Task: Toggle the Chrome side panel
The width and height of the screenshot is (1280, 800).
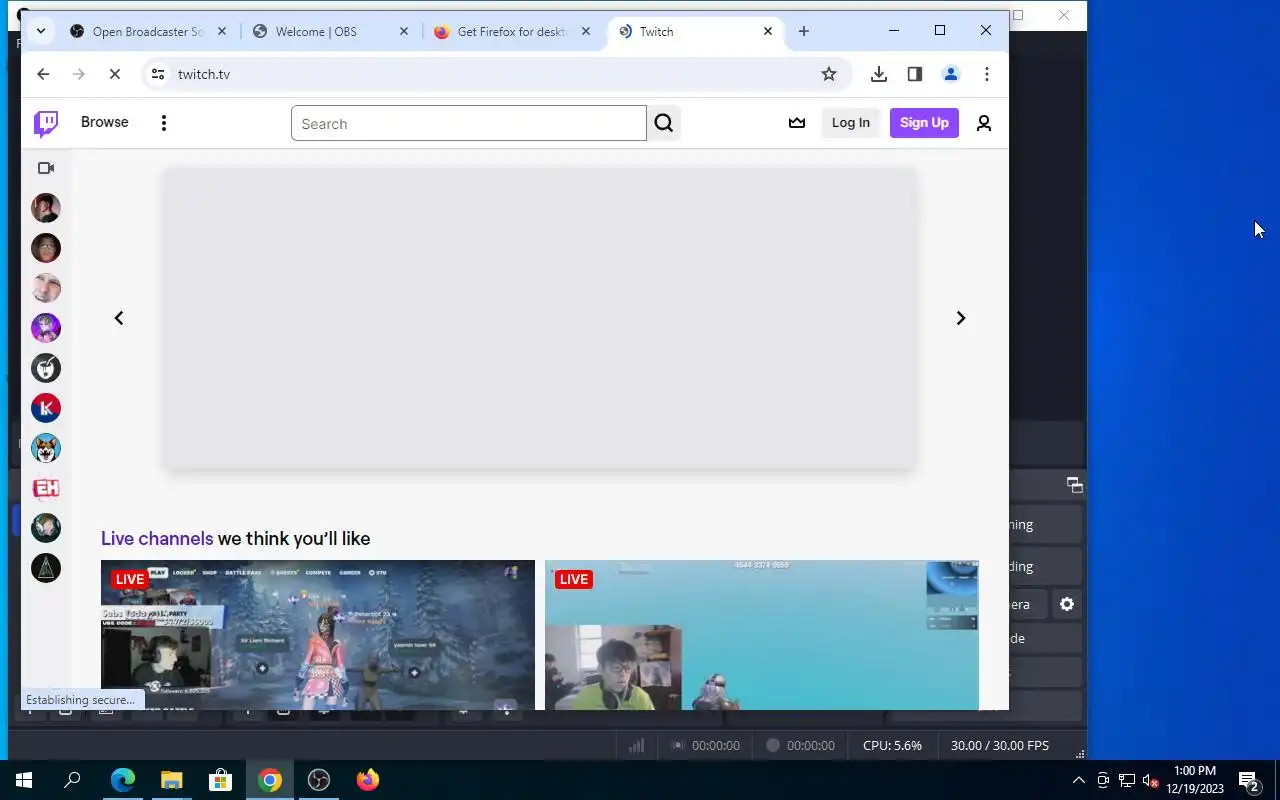Action: point(915,74)
